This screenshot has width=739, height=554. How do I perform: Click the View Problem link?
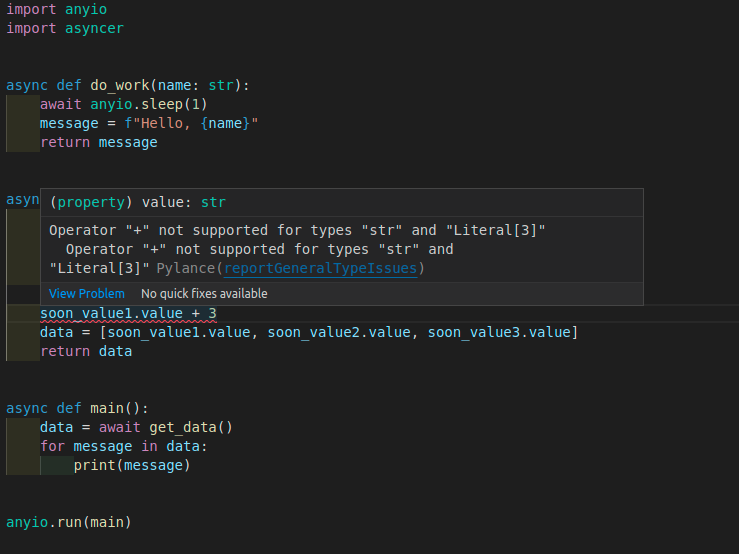click(x=87, y=294)
